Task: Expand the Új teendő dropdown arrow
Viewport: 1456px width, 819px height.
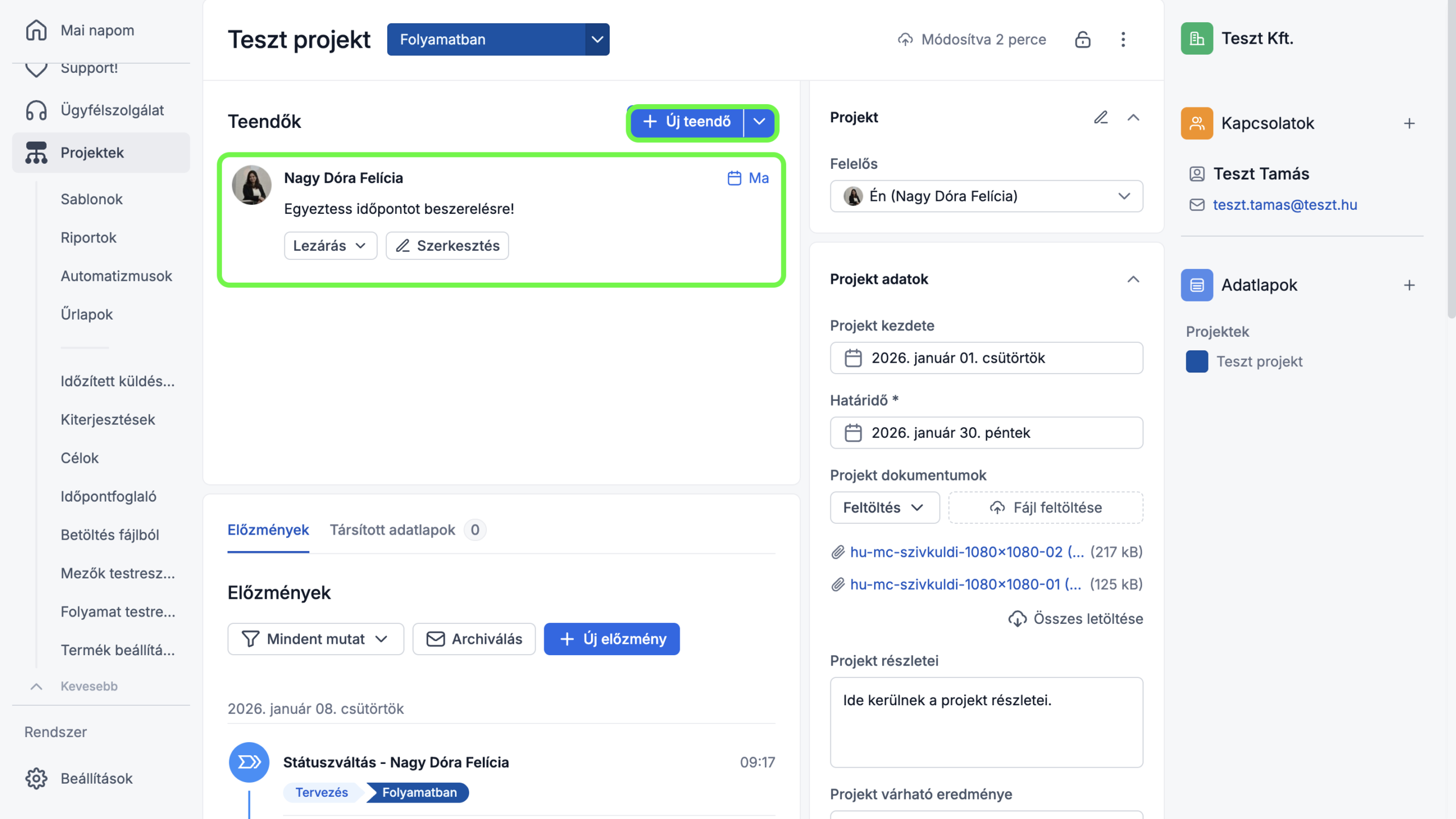Action: (x=759, y=121)
